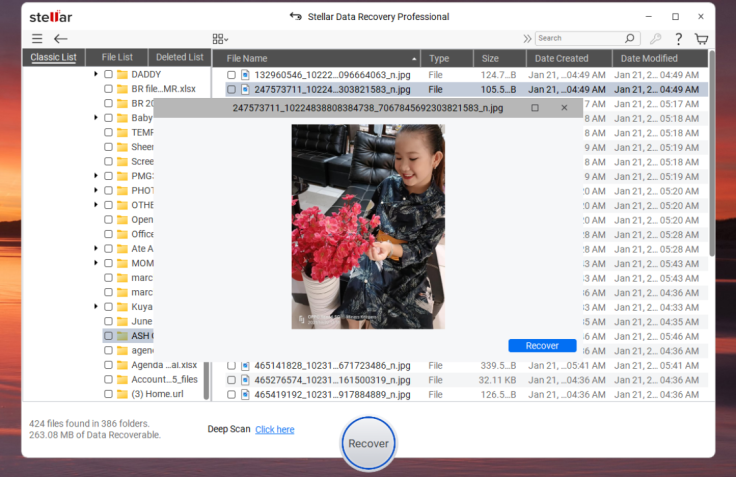Click the back arrow icon
Screen dimensions: 736x477
point(61,39)
